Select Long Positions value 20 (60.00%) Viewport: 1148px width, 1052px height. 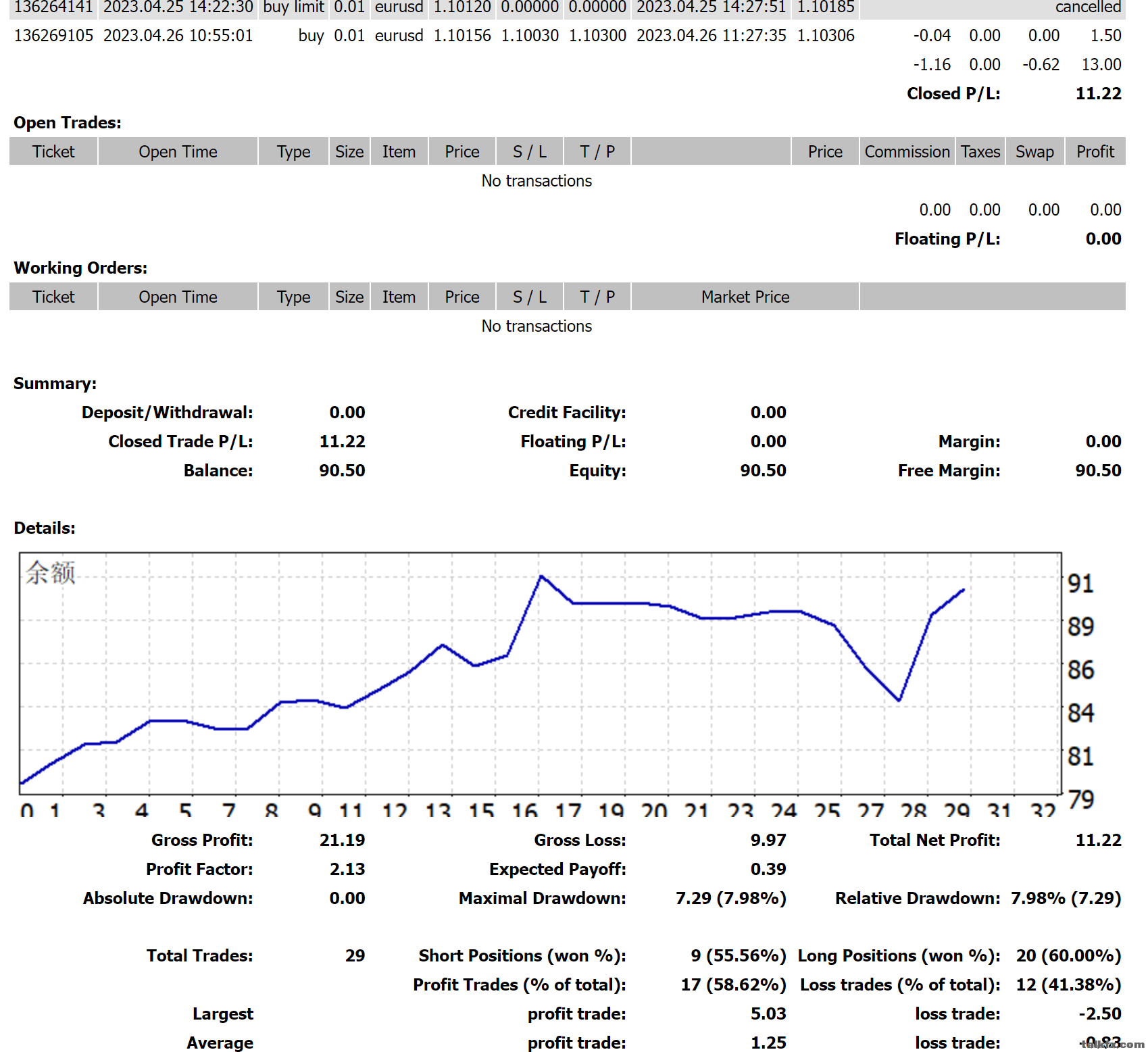point(1068,956)
